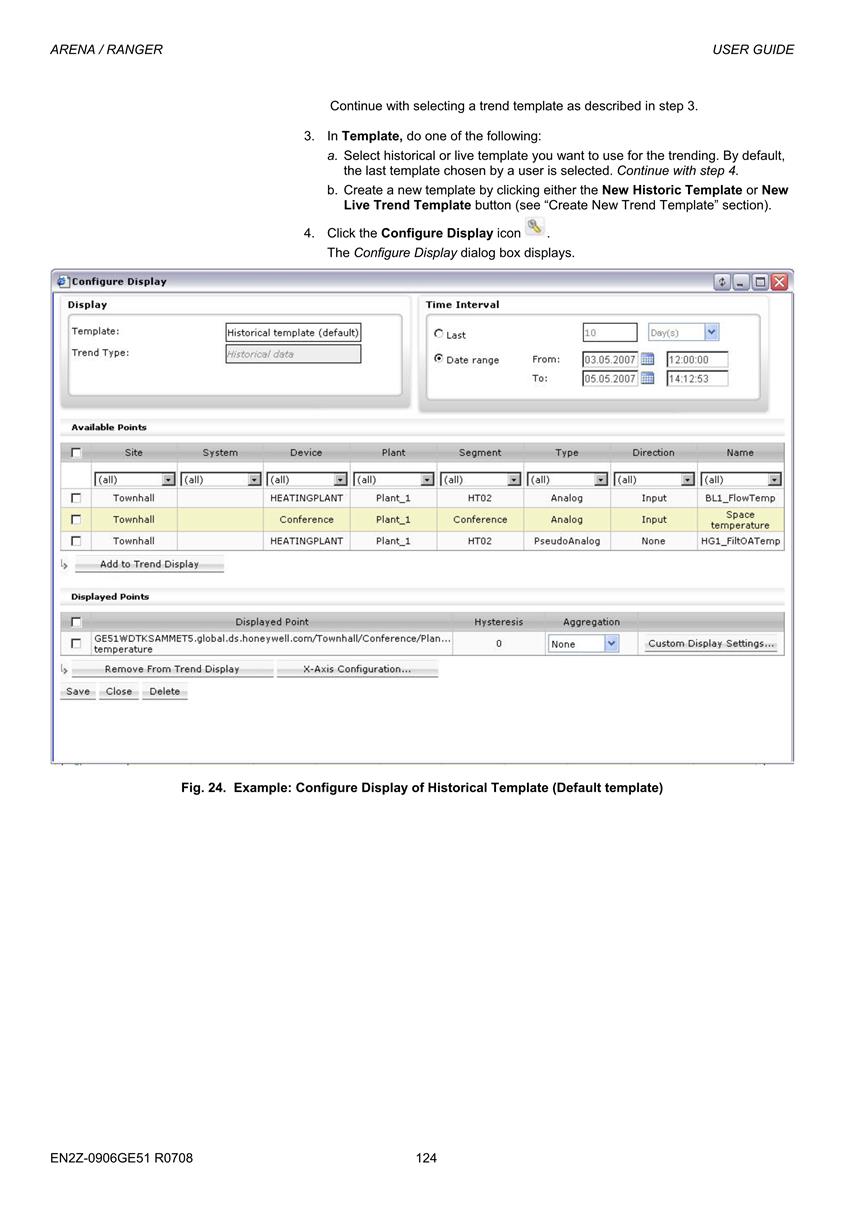This screenshot has width=868, height=1227.
Task: Click HEATINGPLANT in the HG1_FiltOATemp row
Action: click(307, 541)
